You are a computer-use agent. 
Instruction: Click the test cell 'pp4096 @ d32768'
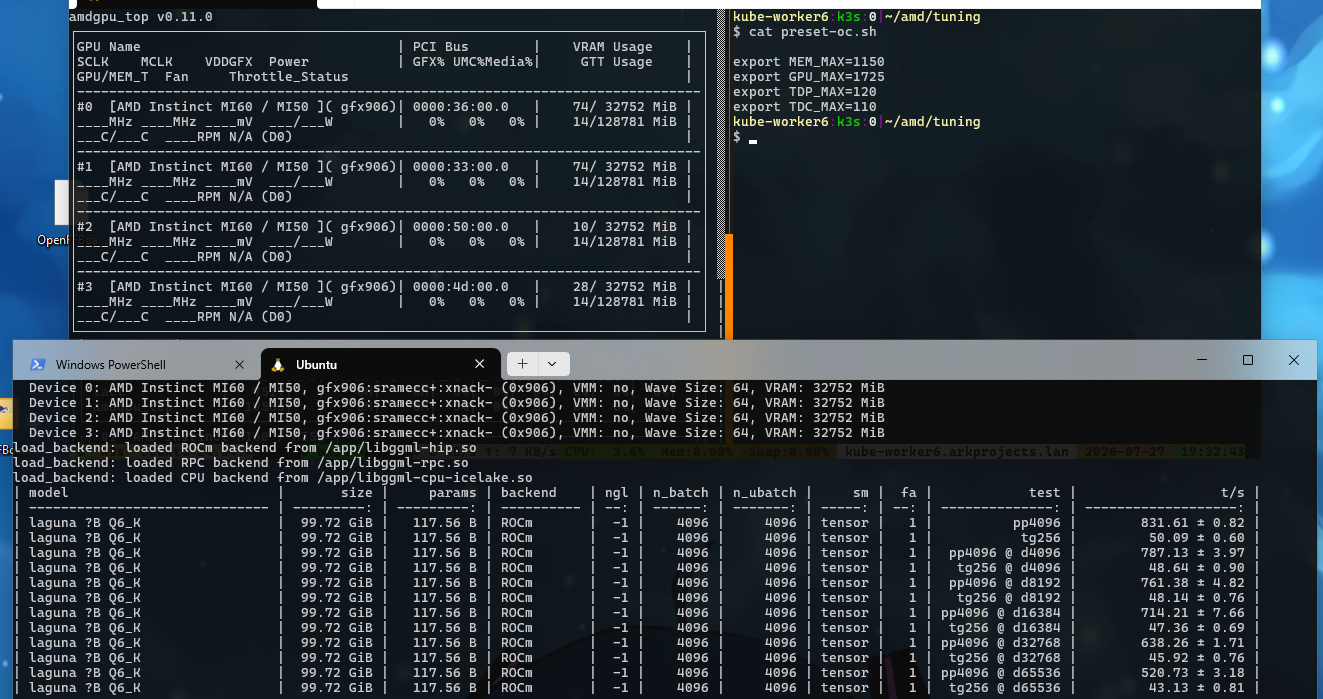tap(1001, 643)
